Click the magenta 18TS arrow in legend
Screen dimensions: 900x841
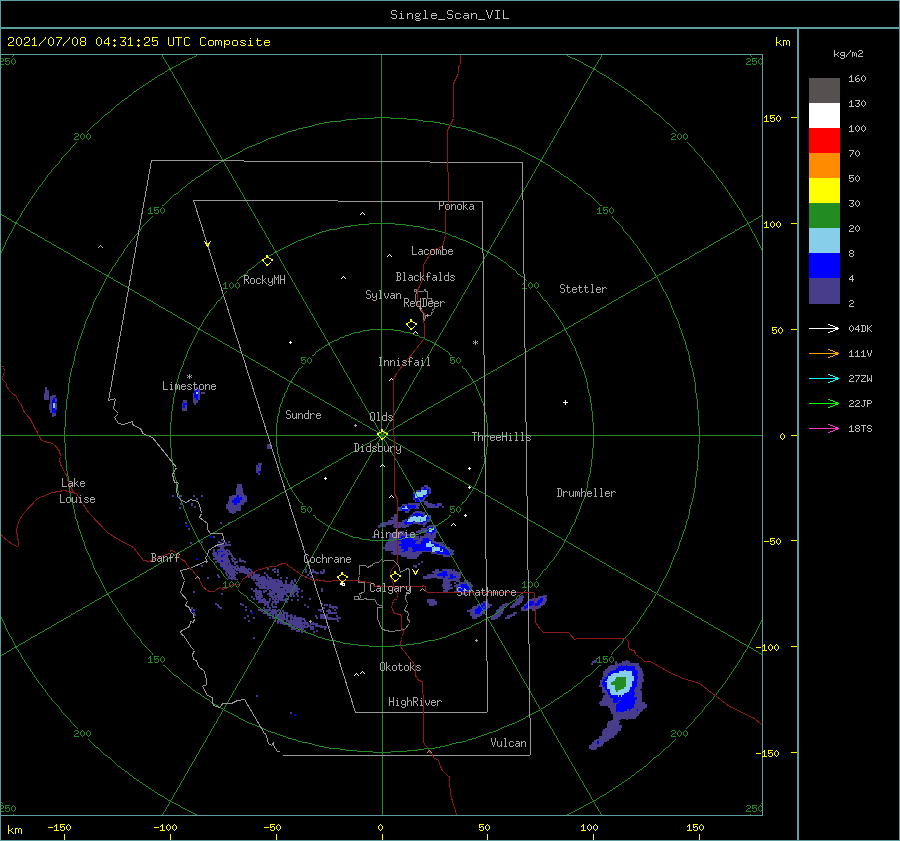tap(824, 428)
